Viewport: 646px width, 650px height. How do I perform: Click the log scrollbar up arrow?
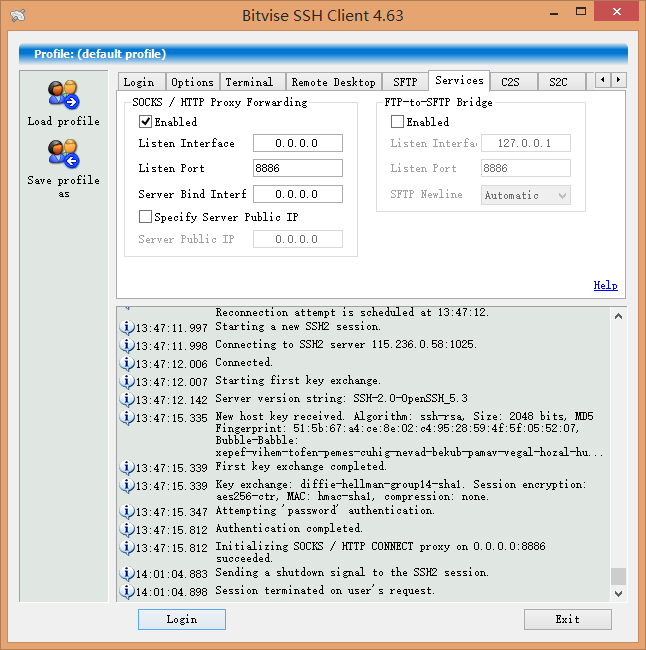point(618,317)
